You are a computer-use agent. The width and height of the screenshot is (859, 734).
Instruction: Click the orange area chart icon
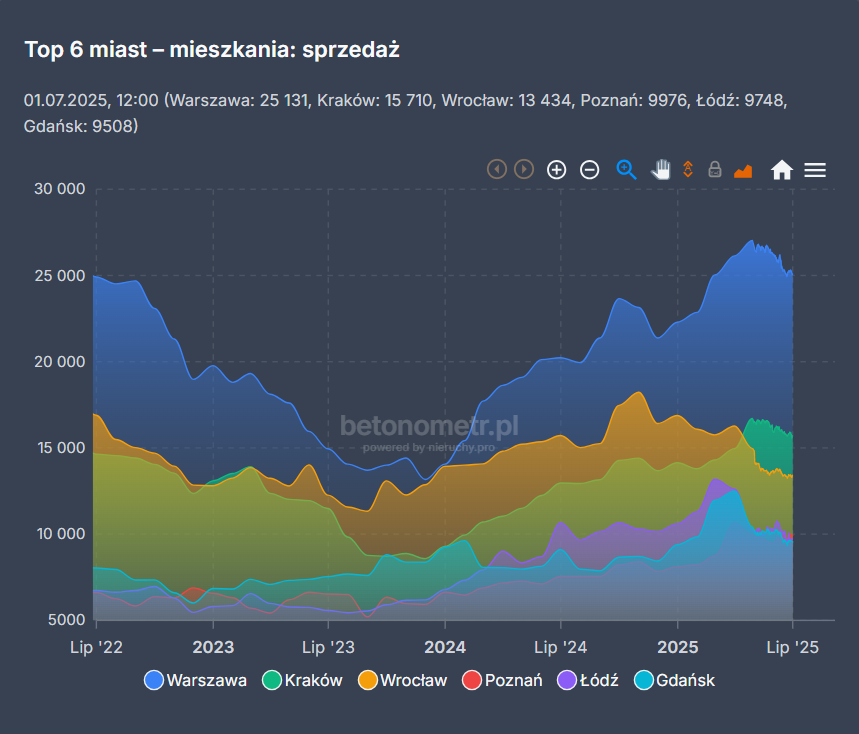coord(743,170)
